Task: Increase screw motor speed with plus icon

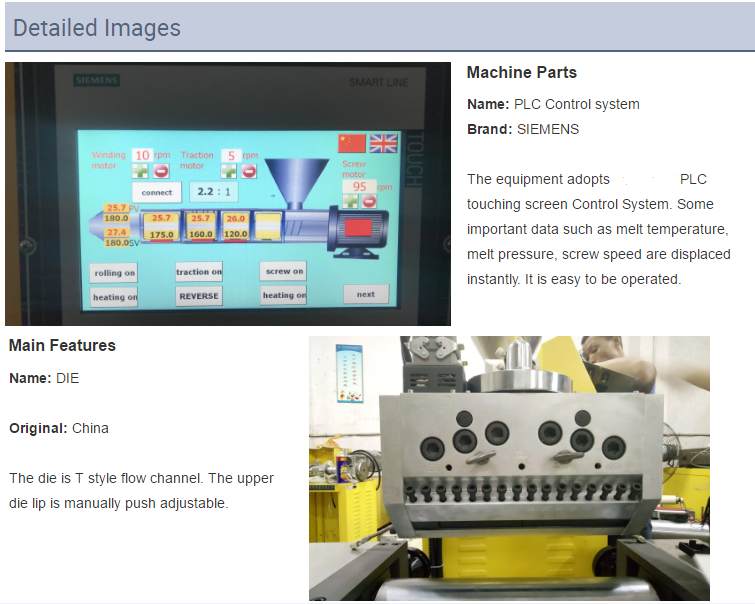Action: (351, 201)
